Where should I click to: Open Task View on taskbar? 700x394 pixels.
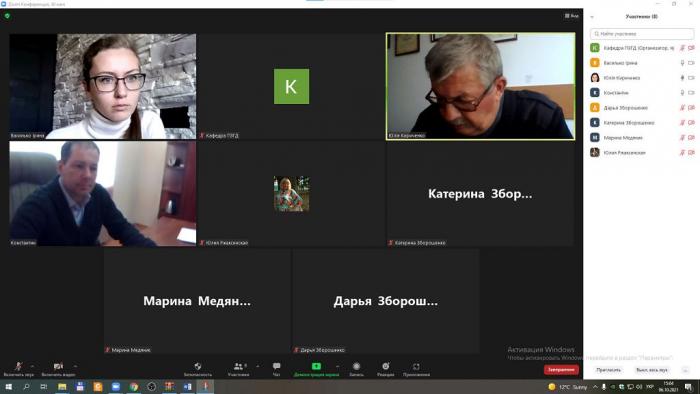click(x=44, y=387)
